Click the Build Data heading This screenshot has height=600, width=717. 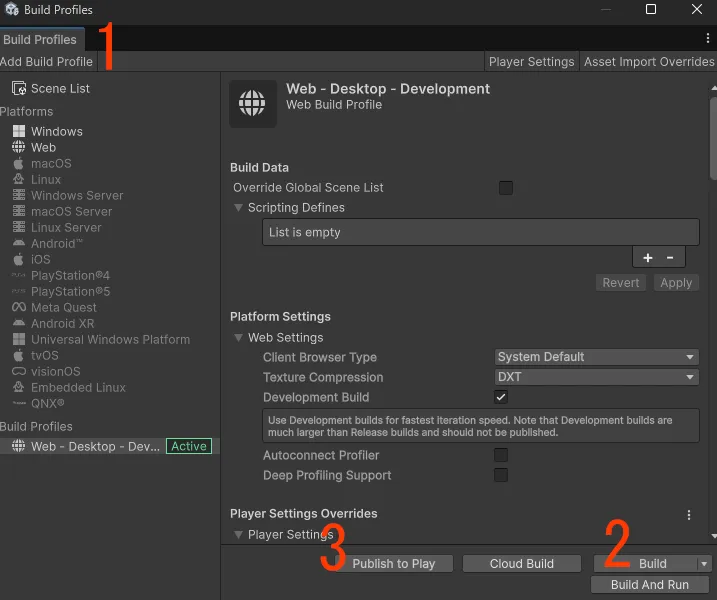(259, 167)
